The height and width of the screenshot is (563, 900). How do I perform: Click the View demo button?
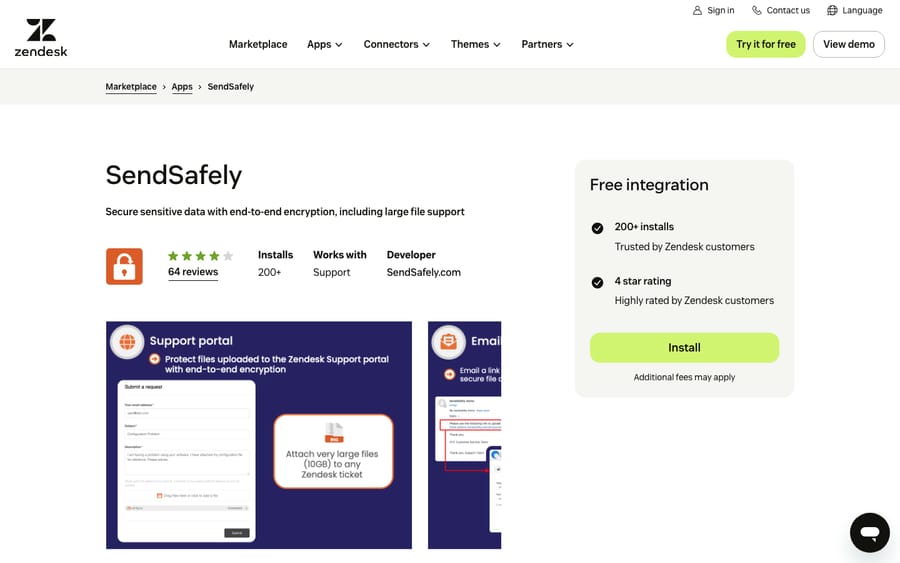(x=849, y=44)
